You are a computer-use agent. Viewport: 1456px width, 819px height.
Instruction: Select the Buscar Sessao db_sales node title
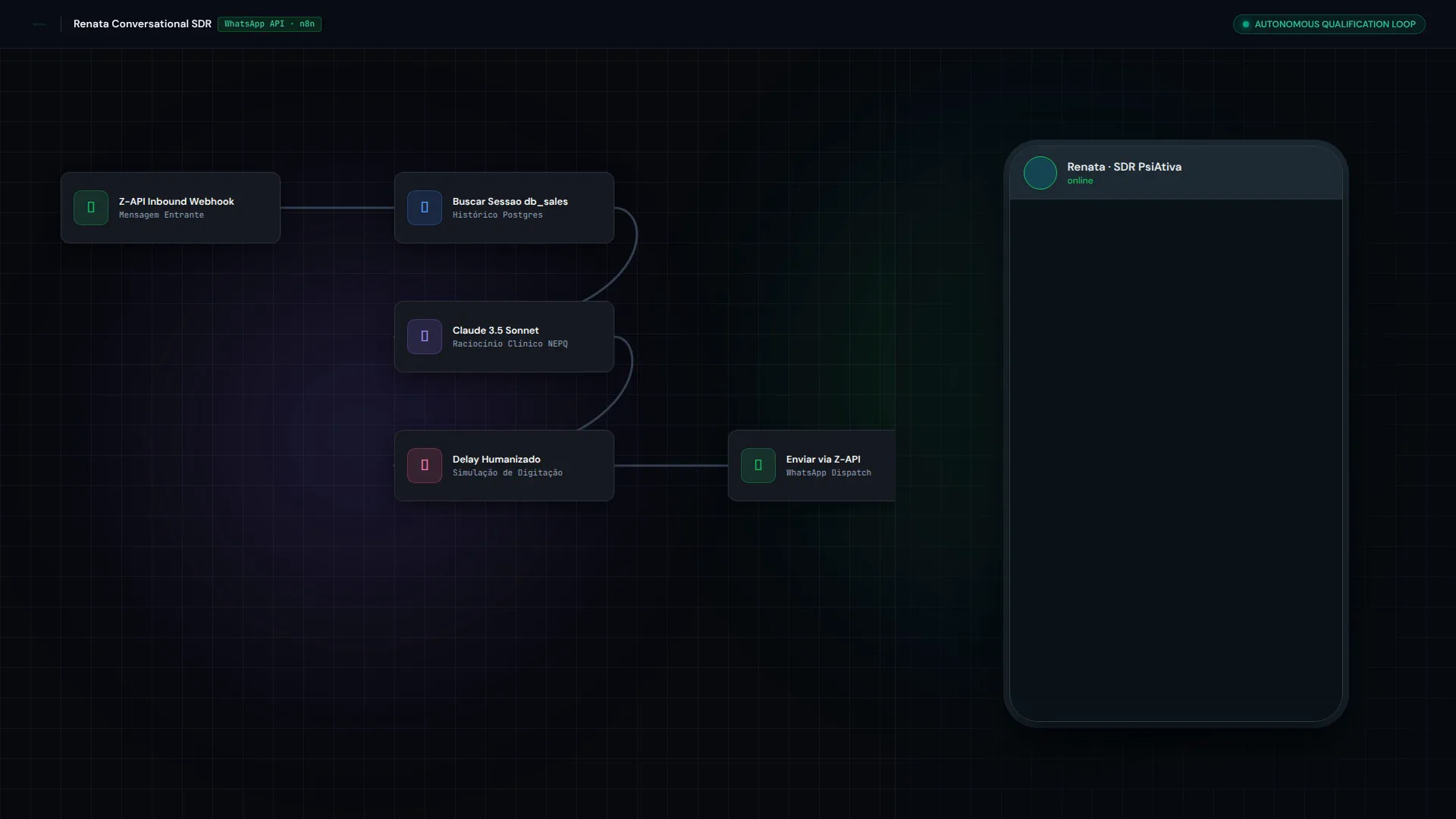pyautogui.click(x=510, y=202)
